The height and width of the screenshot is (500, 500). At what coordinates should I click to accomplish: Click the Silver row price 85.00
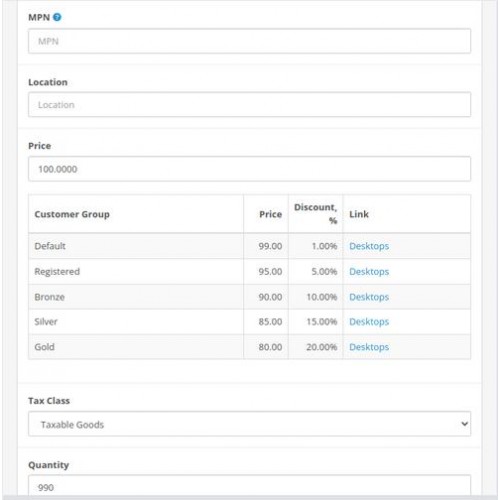pos(270,322)
